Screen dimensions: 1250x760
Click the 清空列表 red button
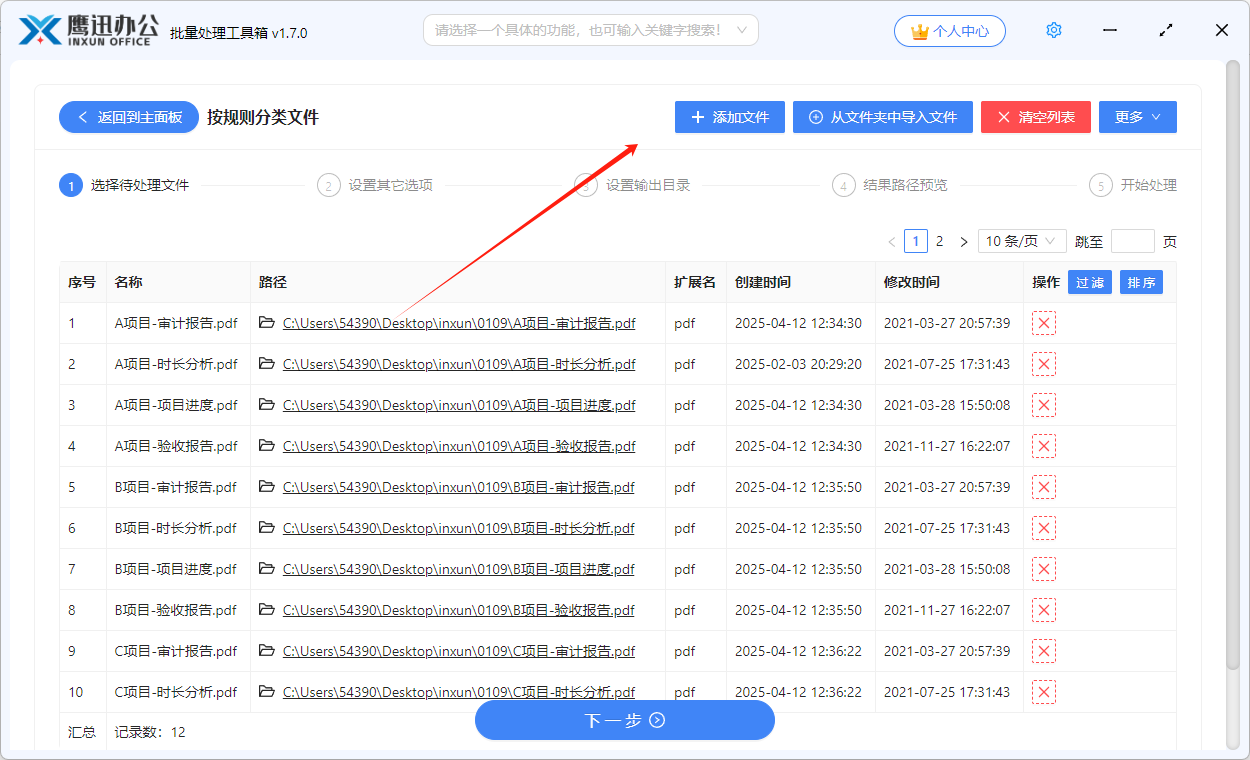click(x=1035, y=117)
